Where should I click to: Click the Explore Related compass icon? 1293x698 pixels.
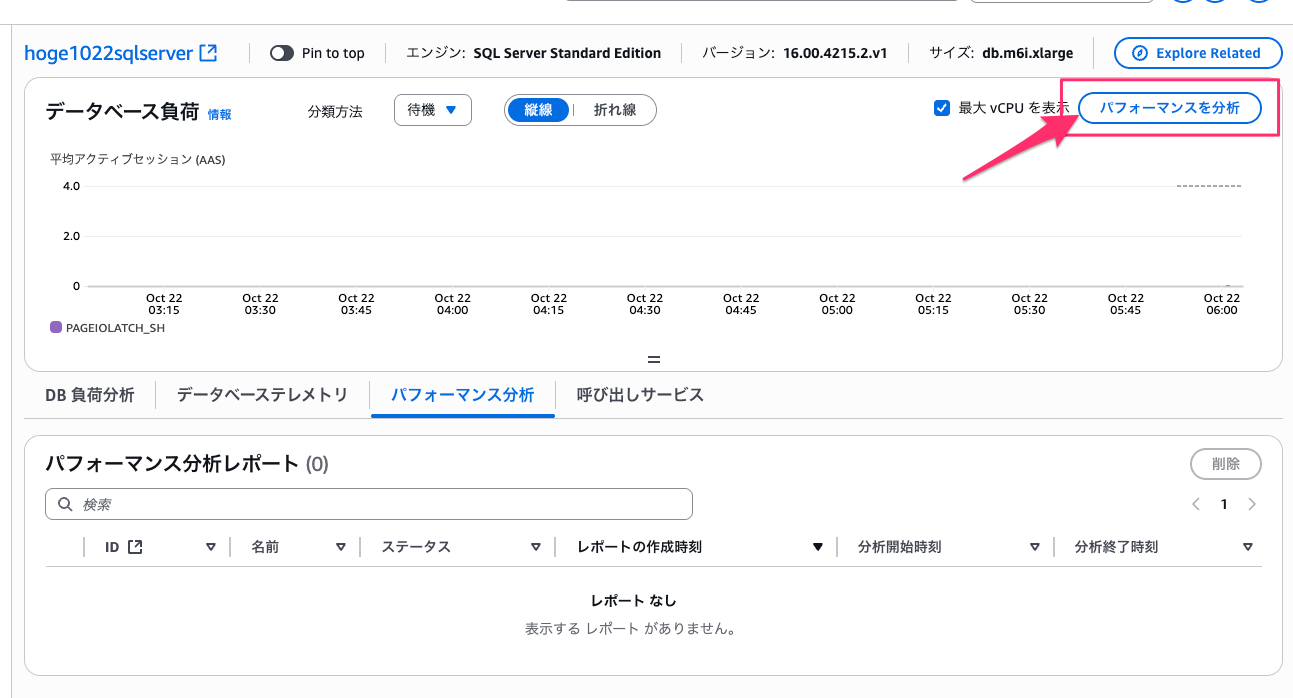[x=1138, y=53]
